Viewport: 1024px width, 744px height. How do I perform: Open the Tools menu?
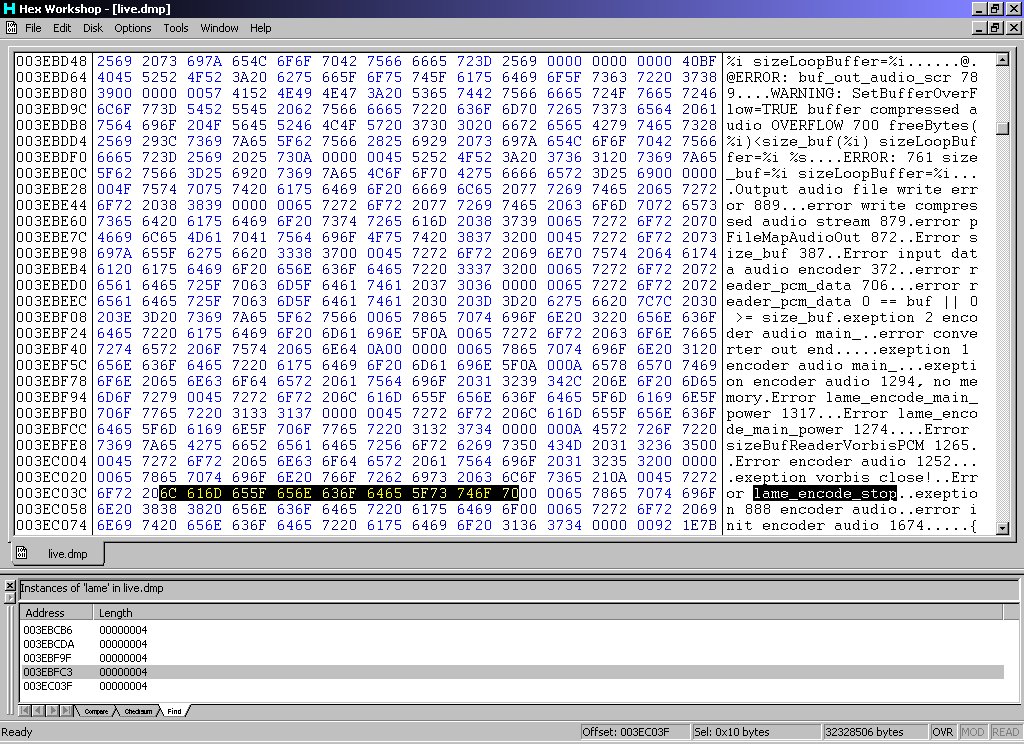176,28
